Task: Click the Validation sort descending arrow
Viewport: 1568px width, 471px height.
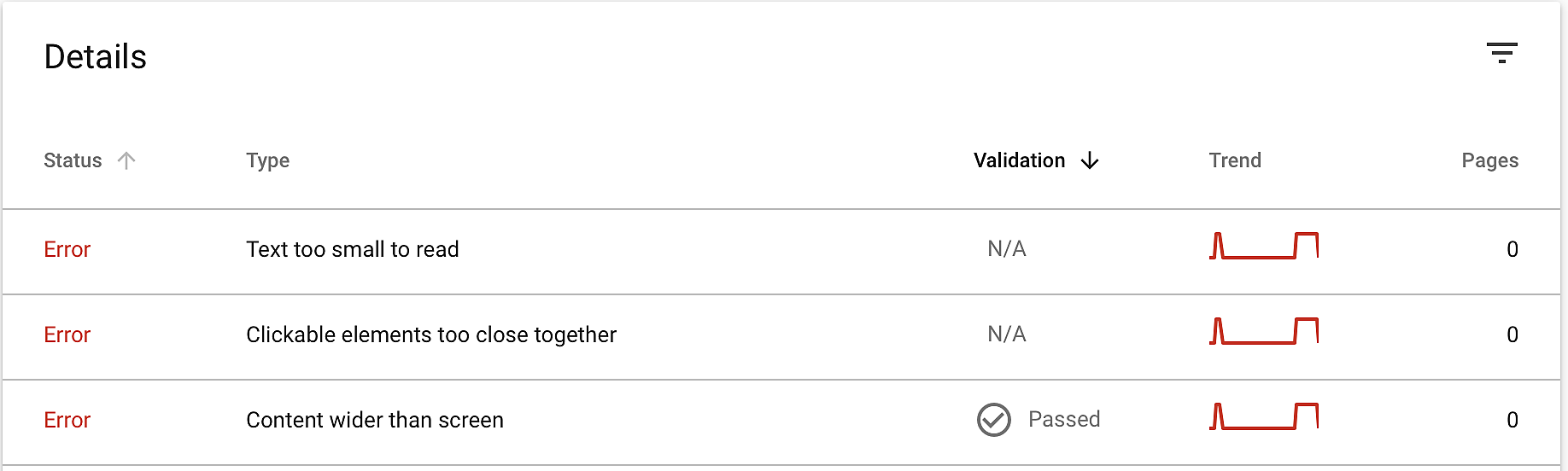Action: tap(1090, 160)
